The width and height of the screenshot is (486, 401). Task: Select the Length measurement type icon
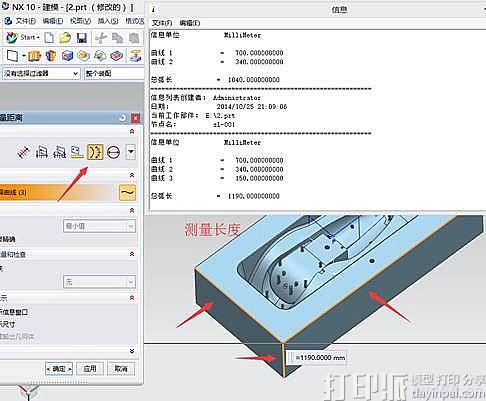tap(95, 152)
